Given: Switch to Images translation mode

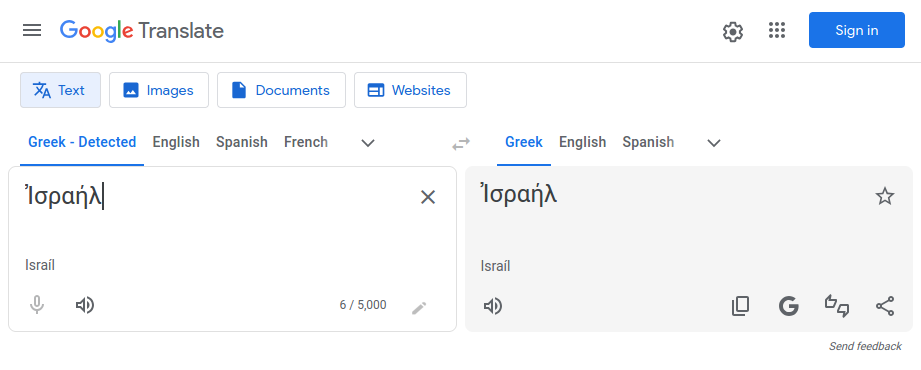Looking at the screenshot, I should point(159,90).
